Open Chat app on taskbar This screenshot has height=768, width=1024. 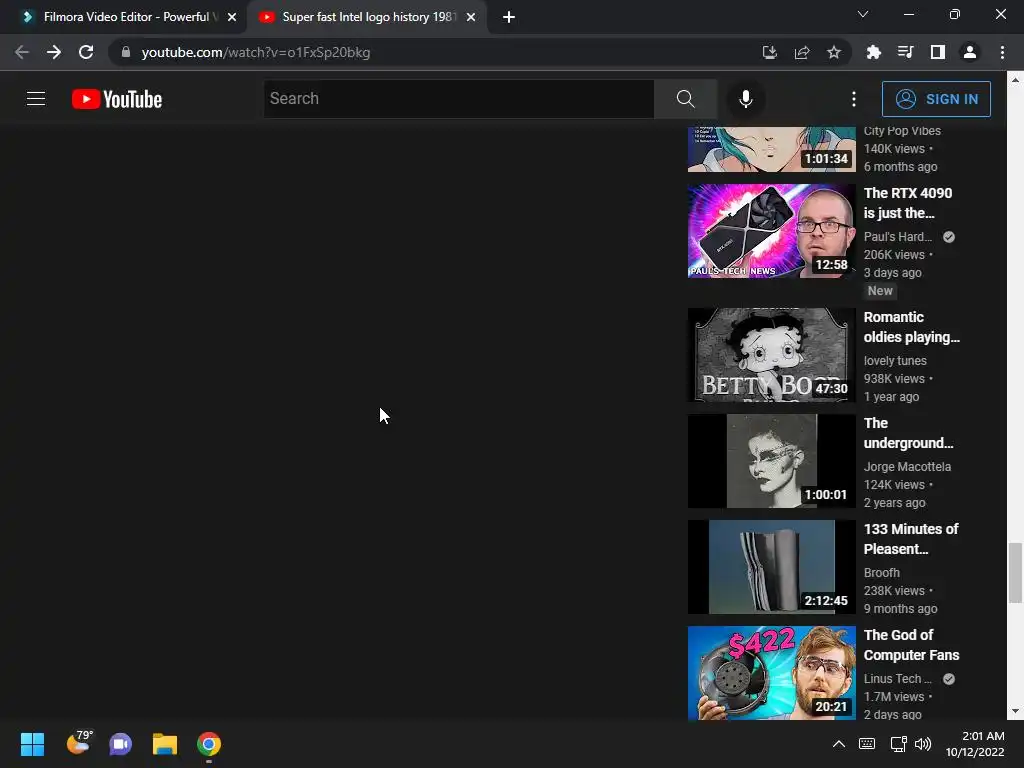pos(121,744)
